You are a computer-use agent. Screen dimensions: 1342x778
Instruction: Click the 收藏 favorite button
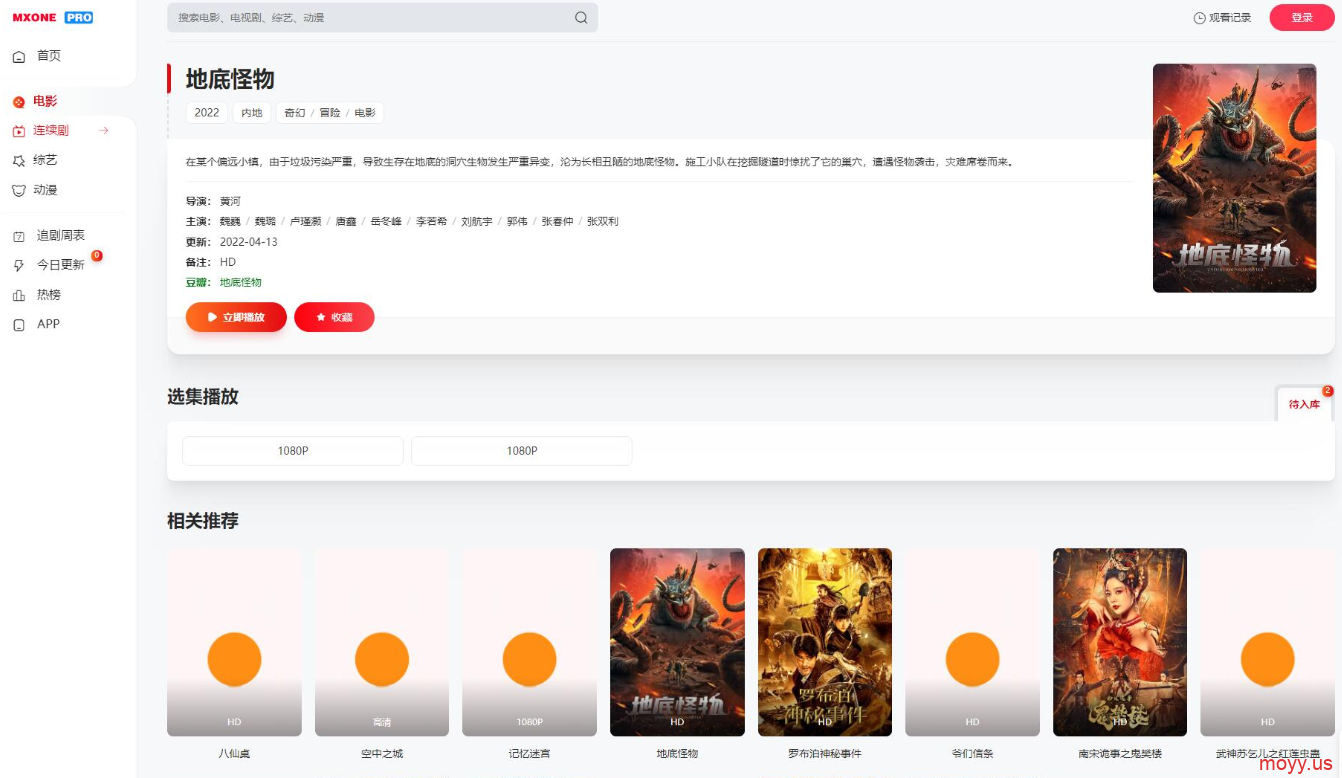[334, 317]
